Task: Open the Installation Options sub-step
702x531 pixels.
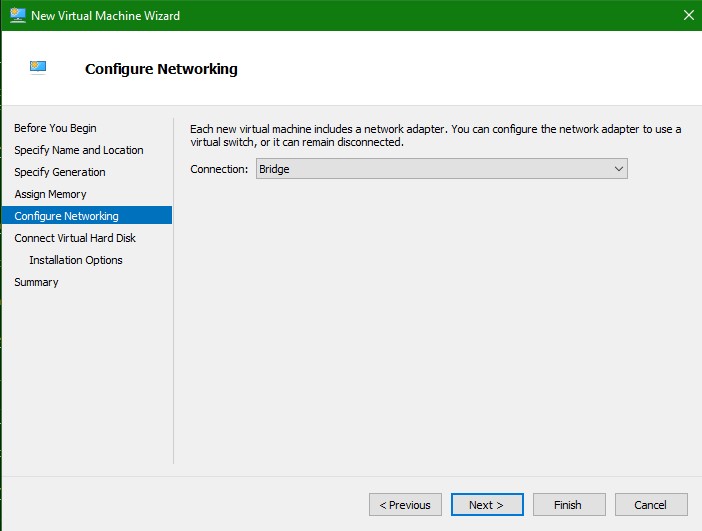Action: pyautogui.click(x=76, y=260)
